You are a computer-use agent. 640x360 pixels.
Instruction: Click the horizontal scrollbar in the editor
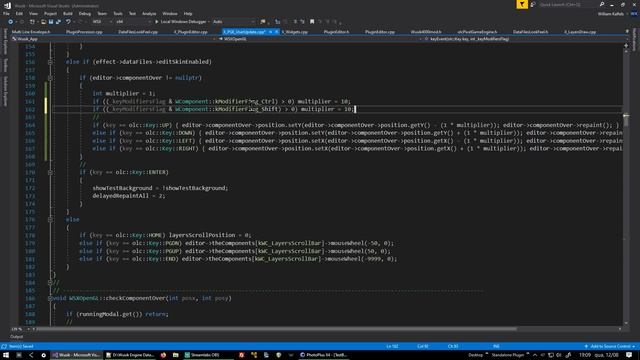tap(276, 329)
